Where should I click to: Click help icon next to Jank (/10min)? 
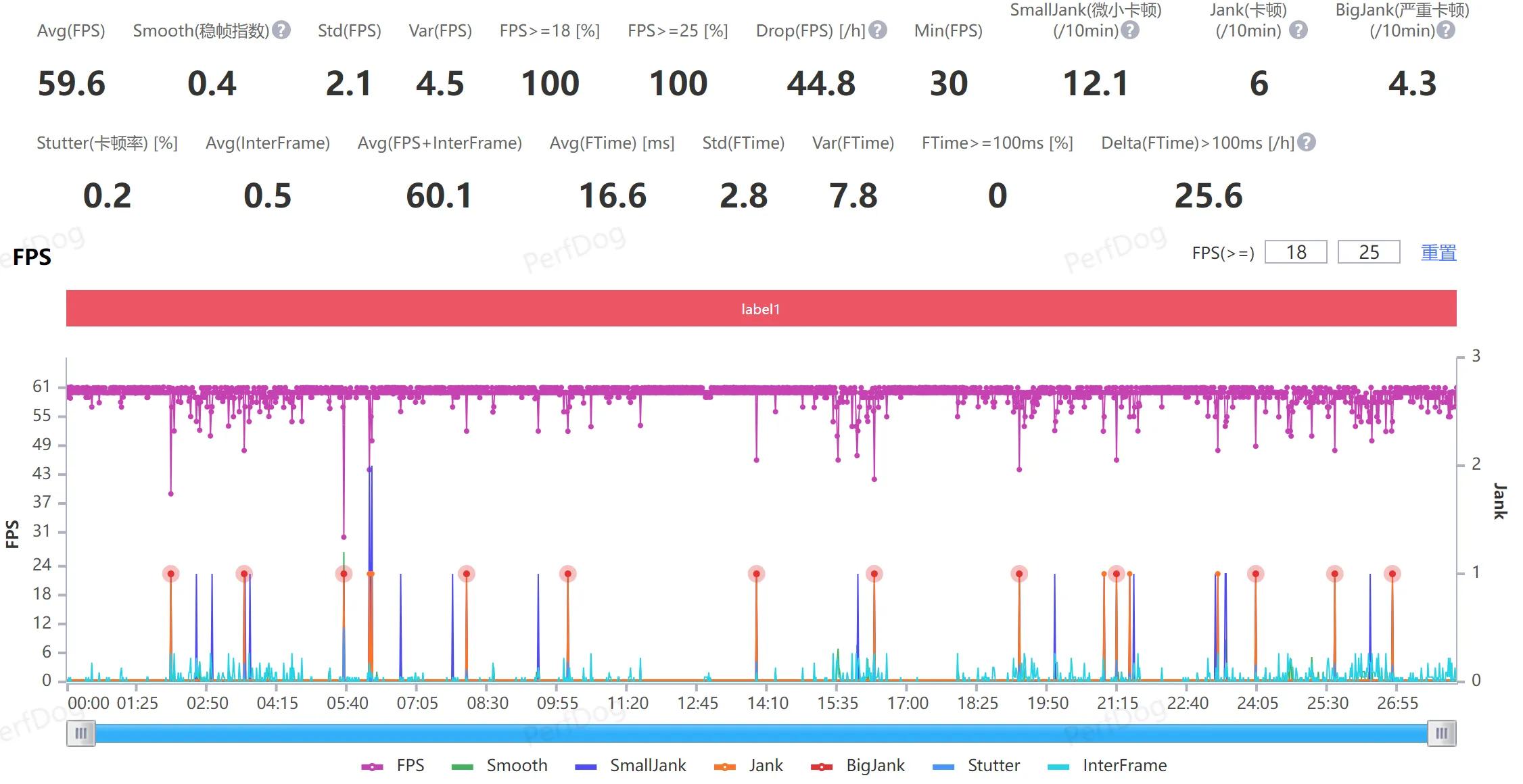1298,30
